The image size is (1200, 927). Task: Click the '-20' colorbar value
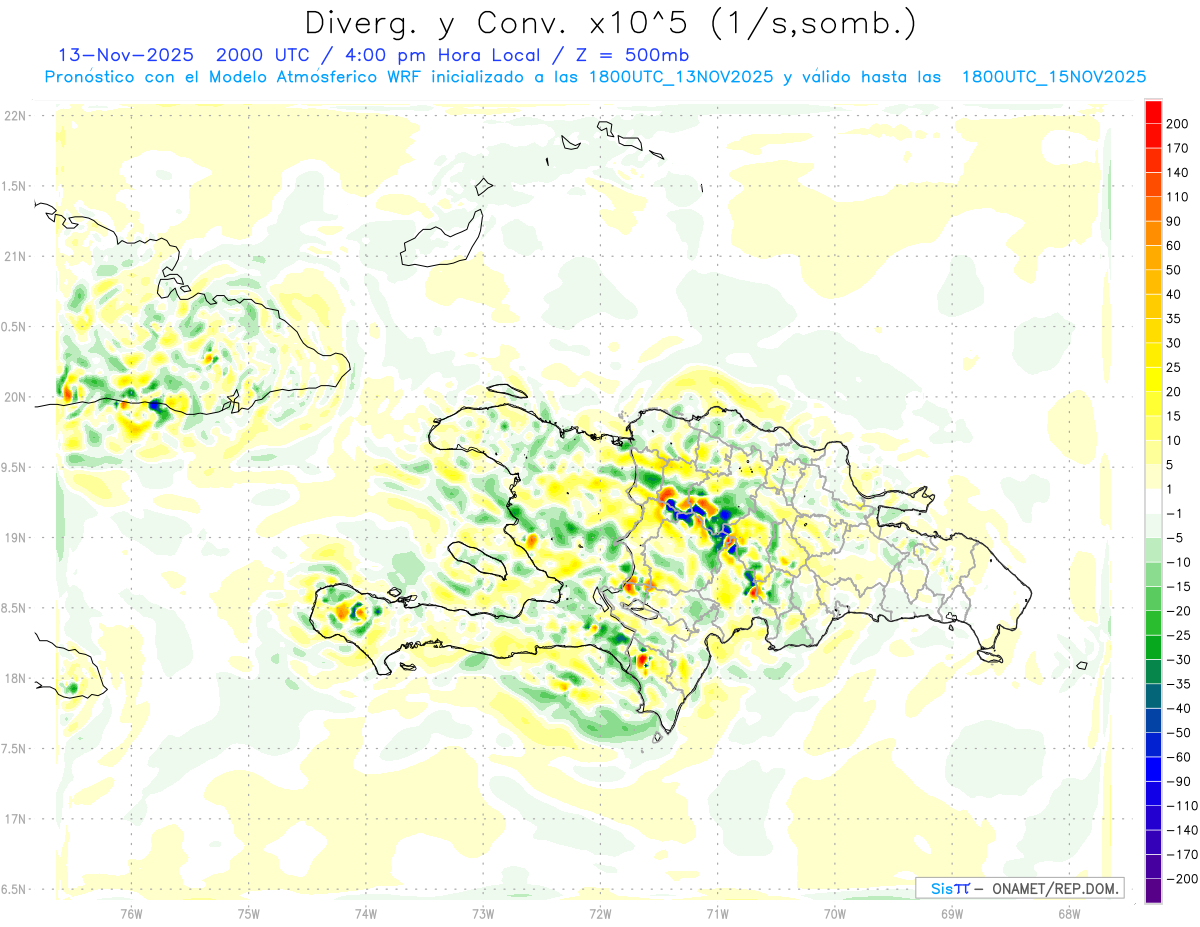pos(1180,611)
